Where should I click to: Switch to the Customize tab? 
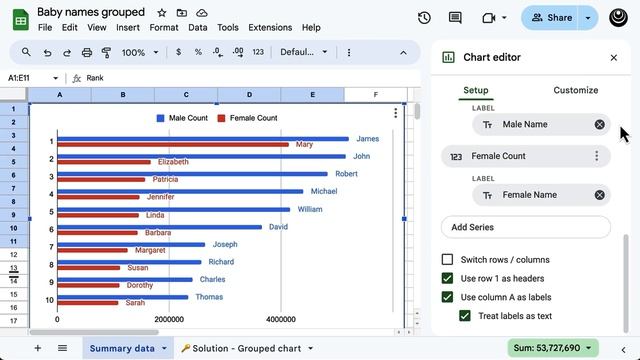(576, 90)
